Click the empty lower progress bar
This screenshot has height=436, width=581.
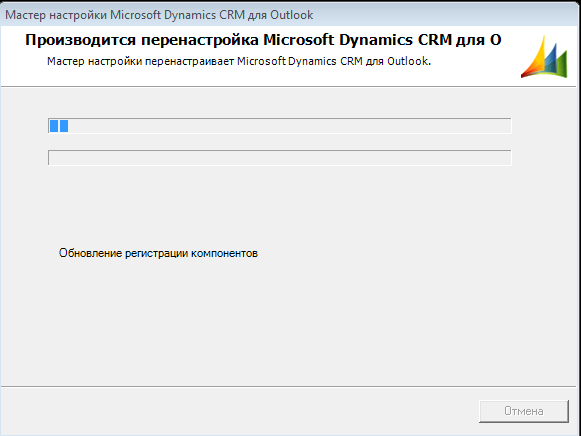pos(280,158)
